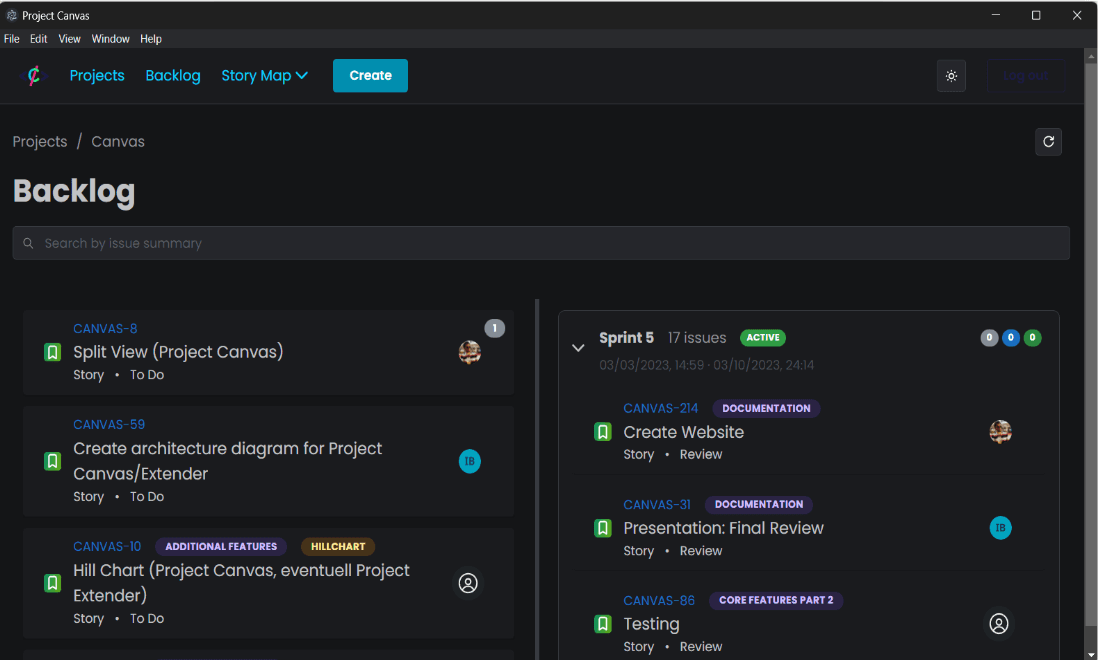Screen dimensions: 1098x660
Task: Select the story type icon beside CANVAS-8
Action: (x=52, y=351)
